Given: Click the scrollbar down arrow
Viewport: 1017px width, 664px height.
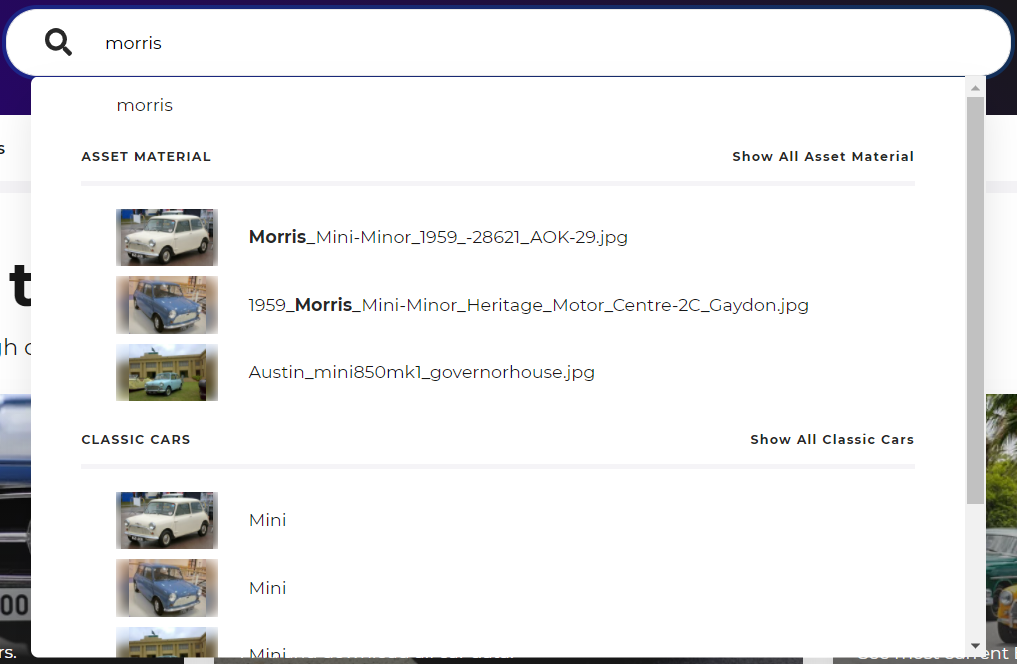Looking at the screenshot, I should [975, 646].
